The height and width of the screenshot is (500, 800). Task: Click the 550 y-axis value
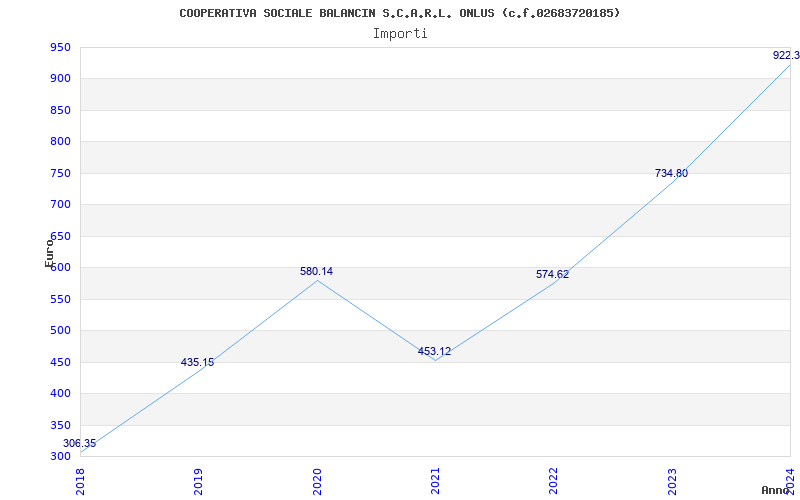click(x=60, y=299)
